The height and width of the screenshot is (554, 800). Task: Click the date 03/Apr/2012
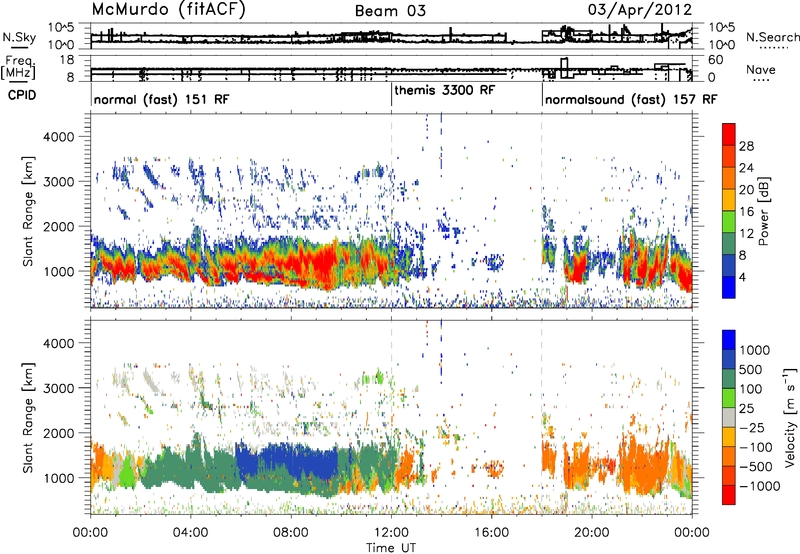[640, 10]
